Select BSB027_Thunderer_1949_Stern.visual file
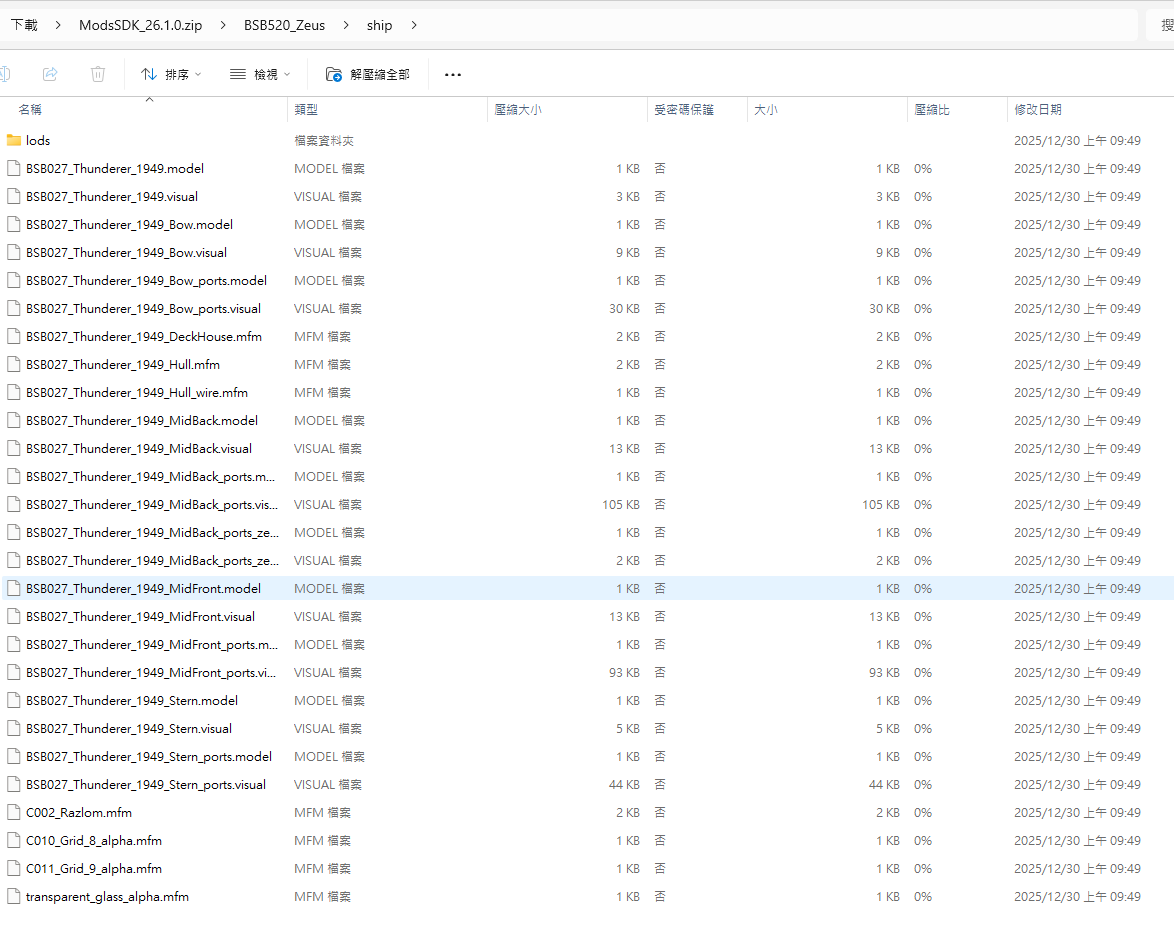This screenshot has width=1174, height=936. (x=129, y=729)
